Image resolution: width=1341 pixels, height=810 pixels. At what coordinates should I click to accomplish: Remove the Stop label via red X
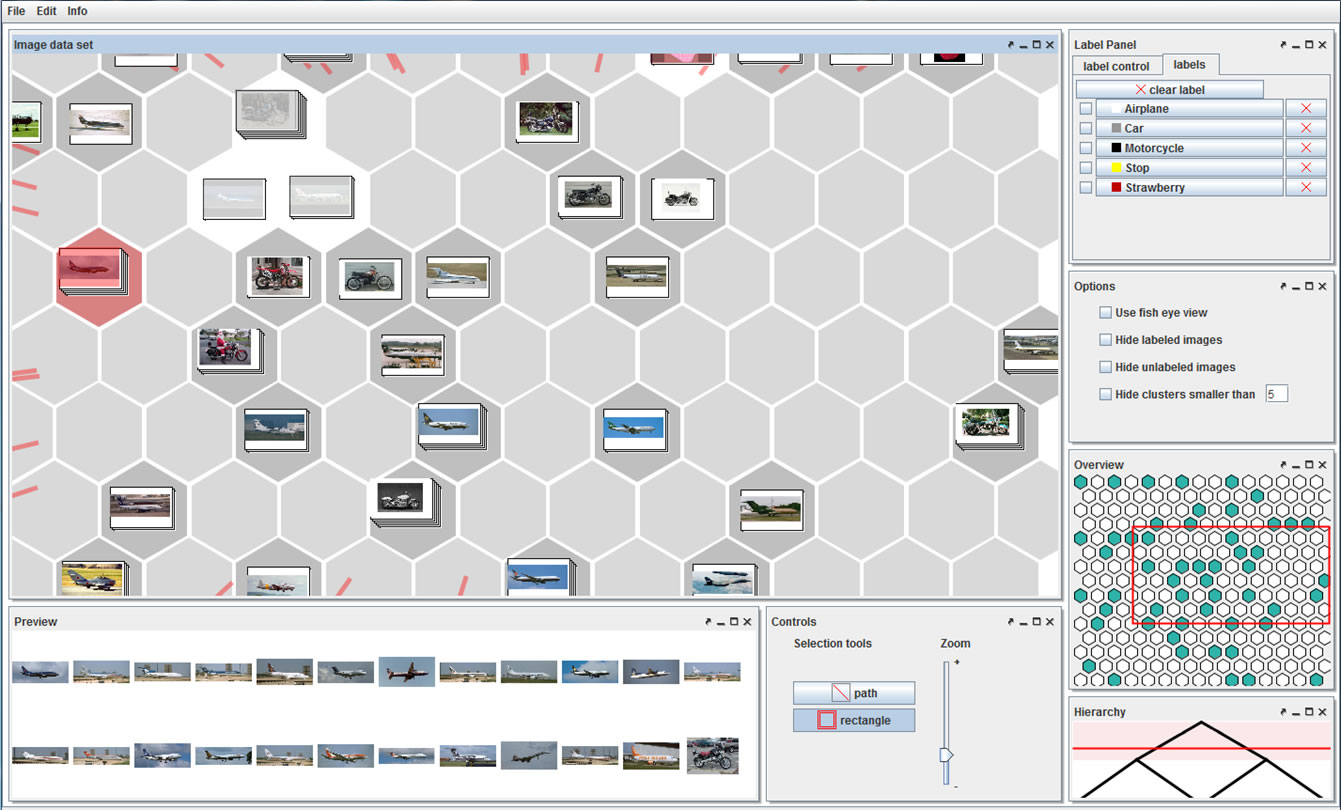click(1305, 168)
